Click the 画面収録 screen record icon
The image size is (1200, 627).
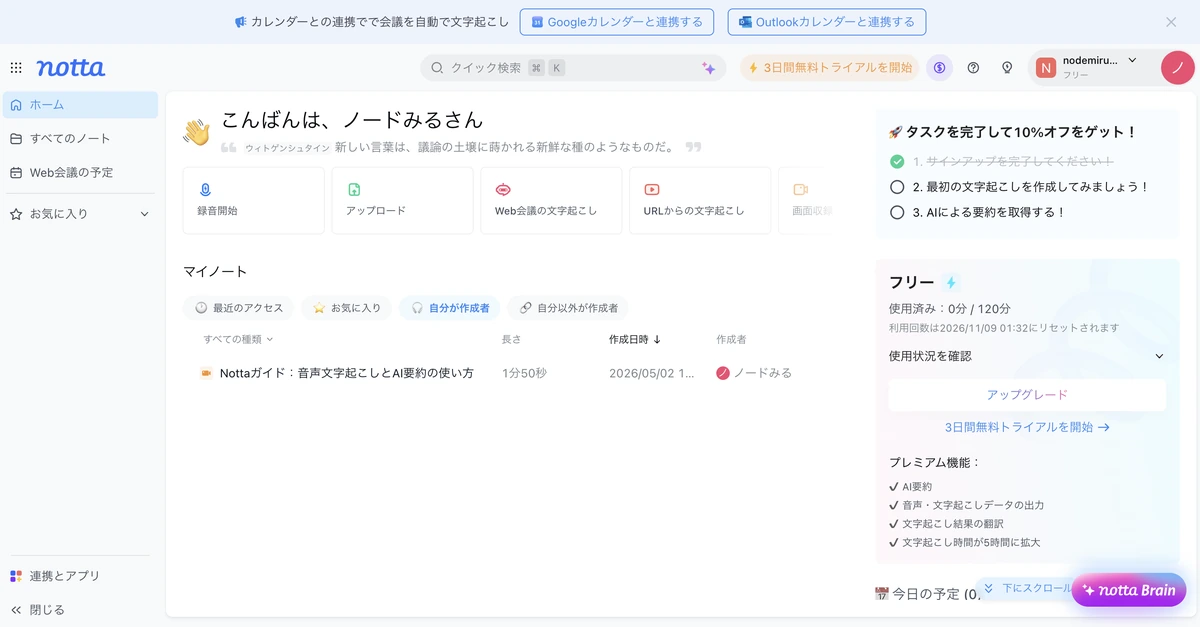800,189
